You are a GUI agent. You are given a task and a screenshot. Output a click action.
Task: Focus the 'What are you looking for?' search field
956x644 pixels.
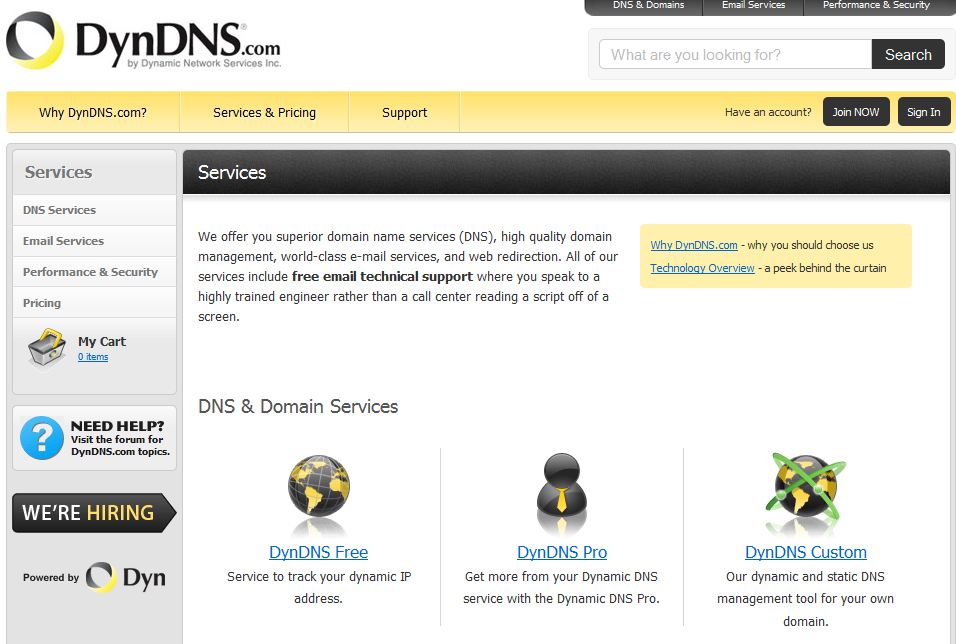click(735, 55)
